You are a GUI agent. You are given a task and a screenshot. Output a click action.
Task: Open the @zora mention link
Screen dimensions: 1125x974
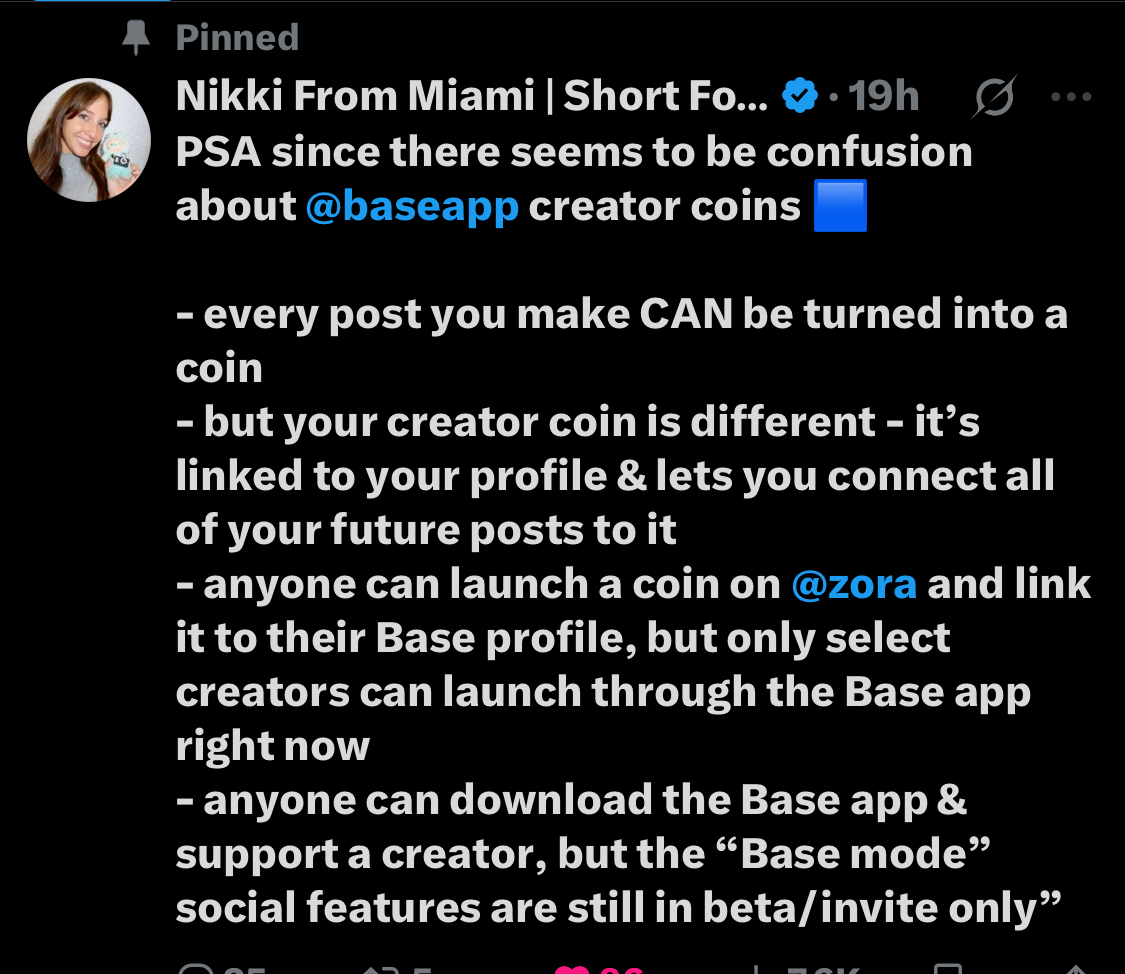coord(853,584)
